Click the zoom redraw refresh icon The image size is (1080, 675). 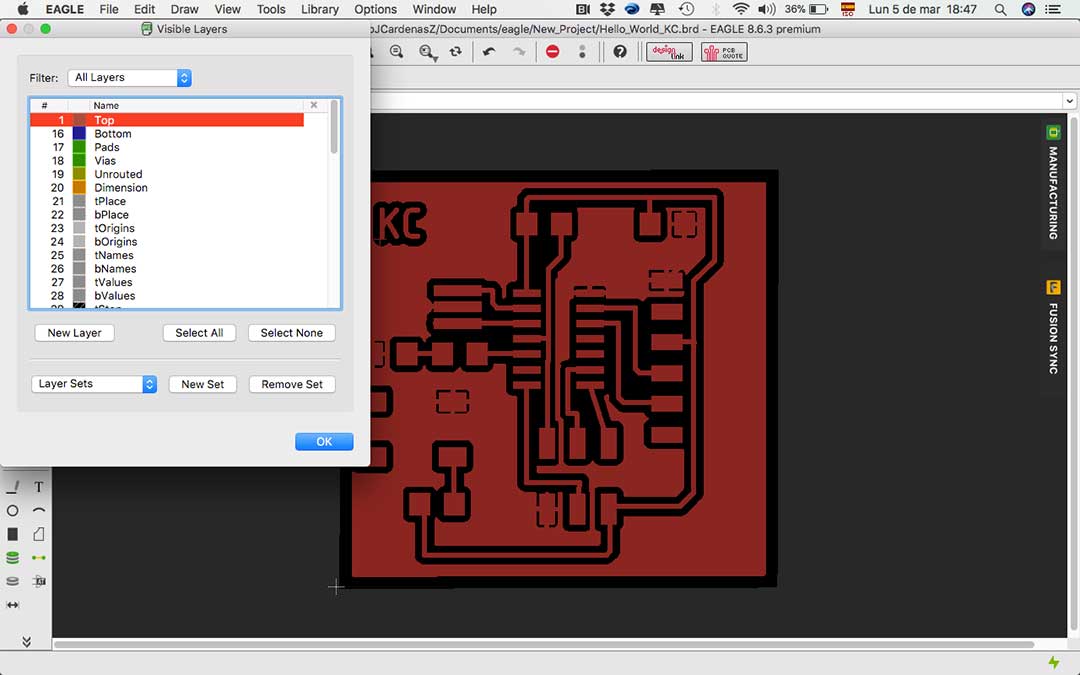click(x=456, y=52)
